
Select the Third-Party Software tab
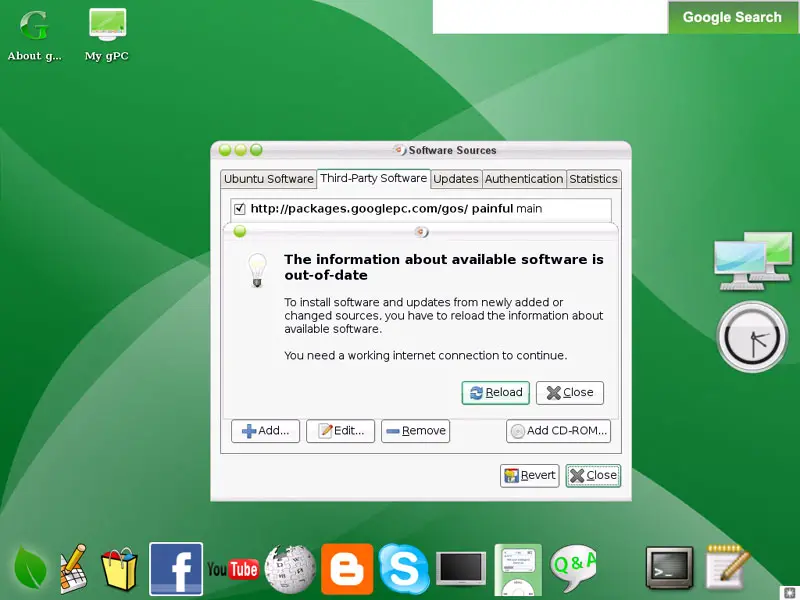(373, 178)
